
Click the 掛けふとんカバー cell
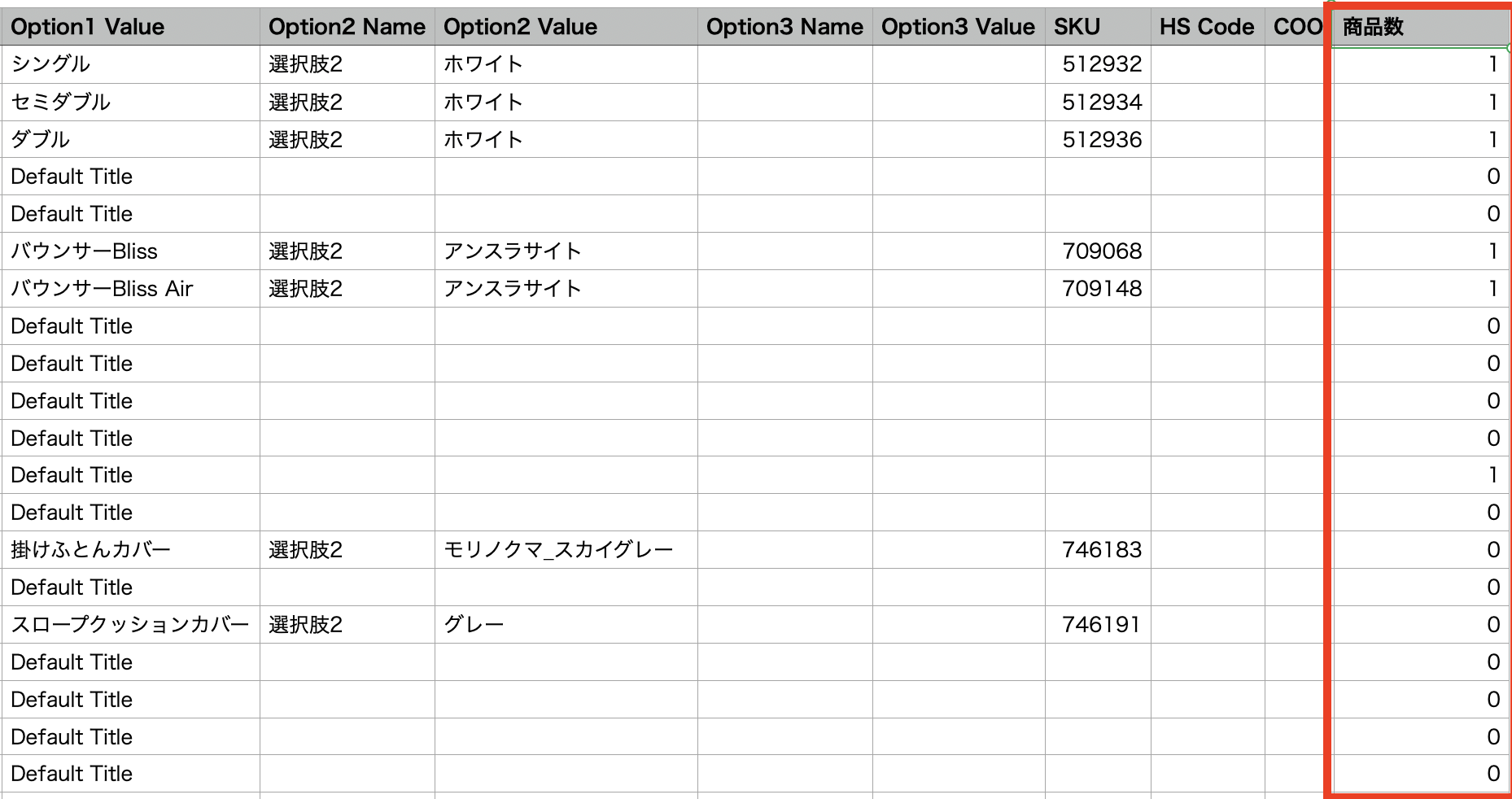[130, 550]
